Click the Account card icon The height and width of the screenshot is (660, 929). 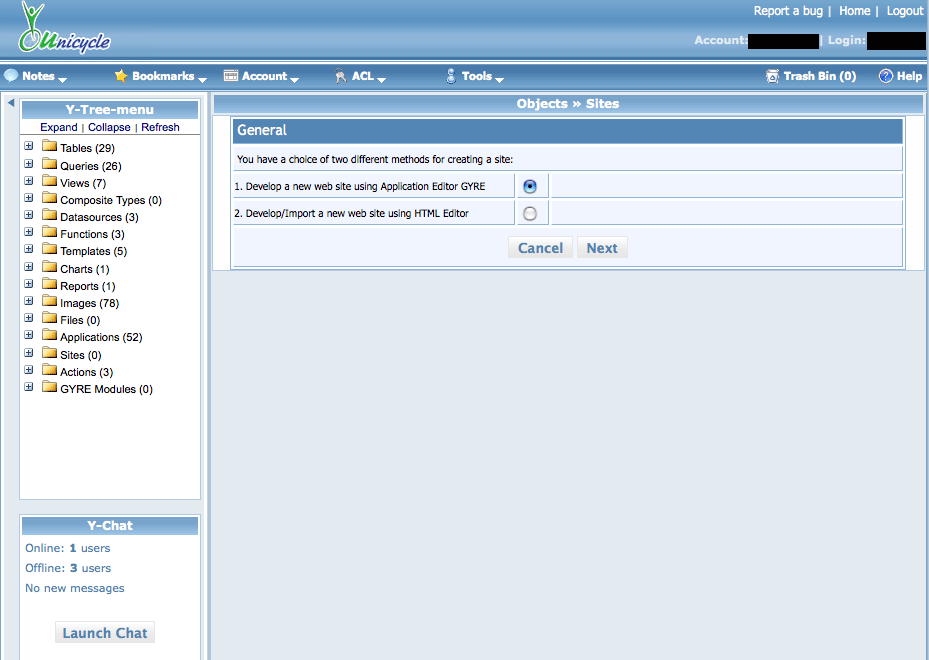[x=231, y=76]
